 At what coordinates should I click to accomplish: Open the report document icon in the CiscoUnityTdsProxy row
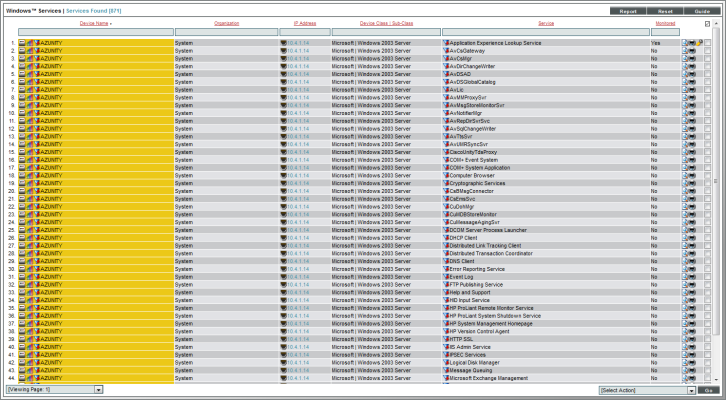(x=685, y=152)
